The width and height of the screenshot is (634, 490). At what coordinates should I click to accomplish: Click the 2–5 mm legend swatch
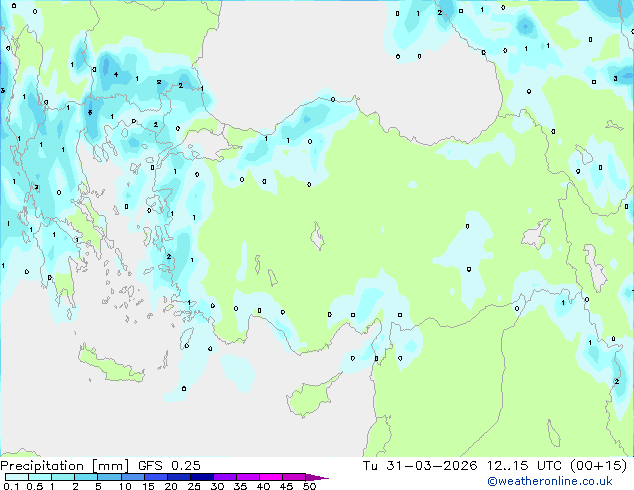tap(86, 477)
